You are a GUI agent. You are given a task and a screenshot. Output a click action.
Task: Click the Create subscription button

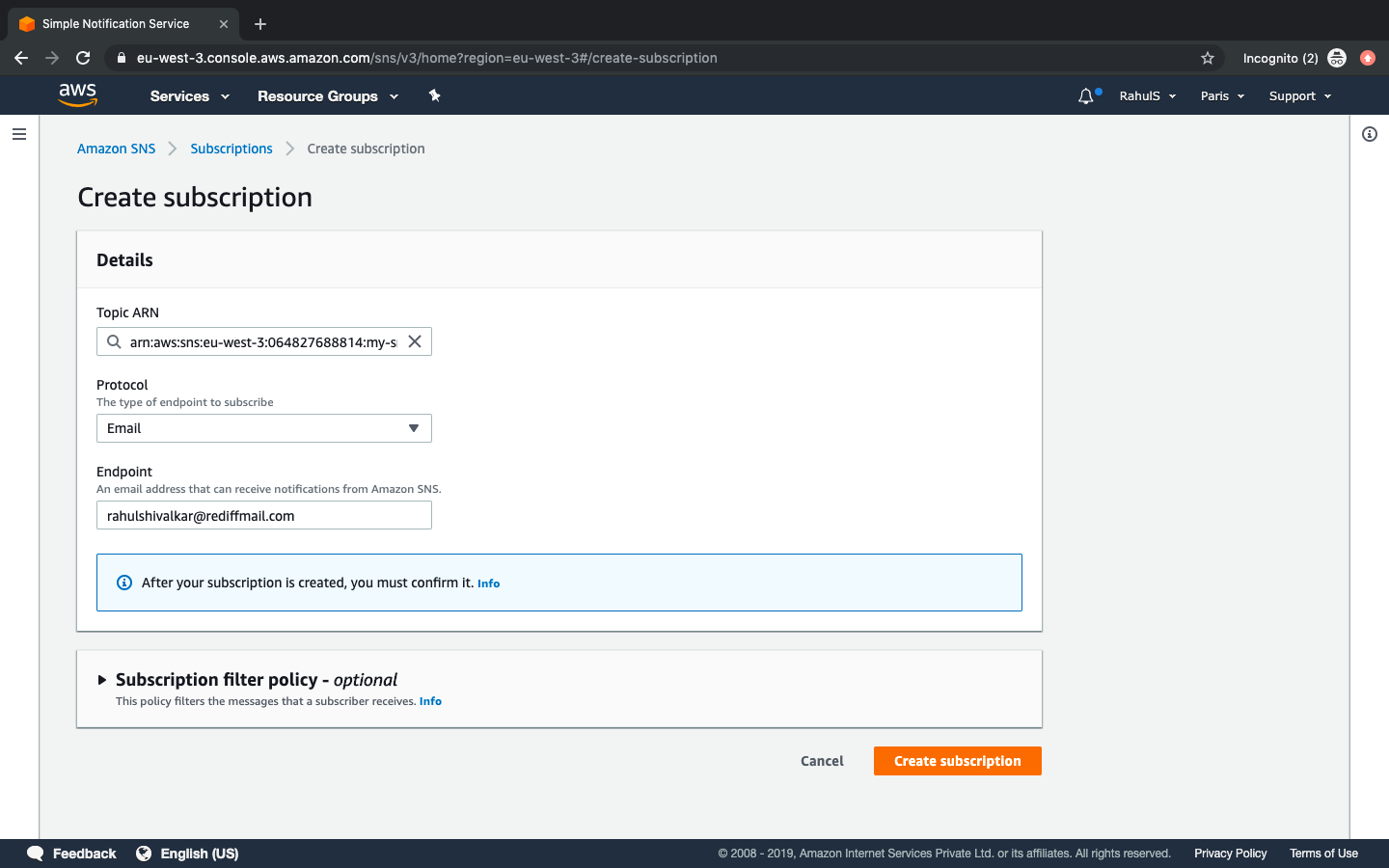coord(957,761)
